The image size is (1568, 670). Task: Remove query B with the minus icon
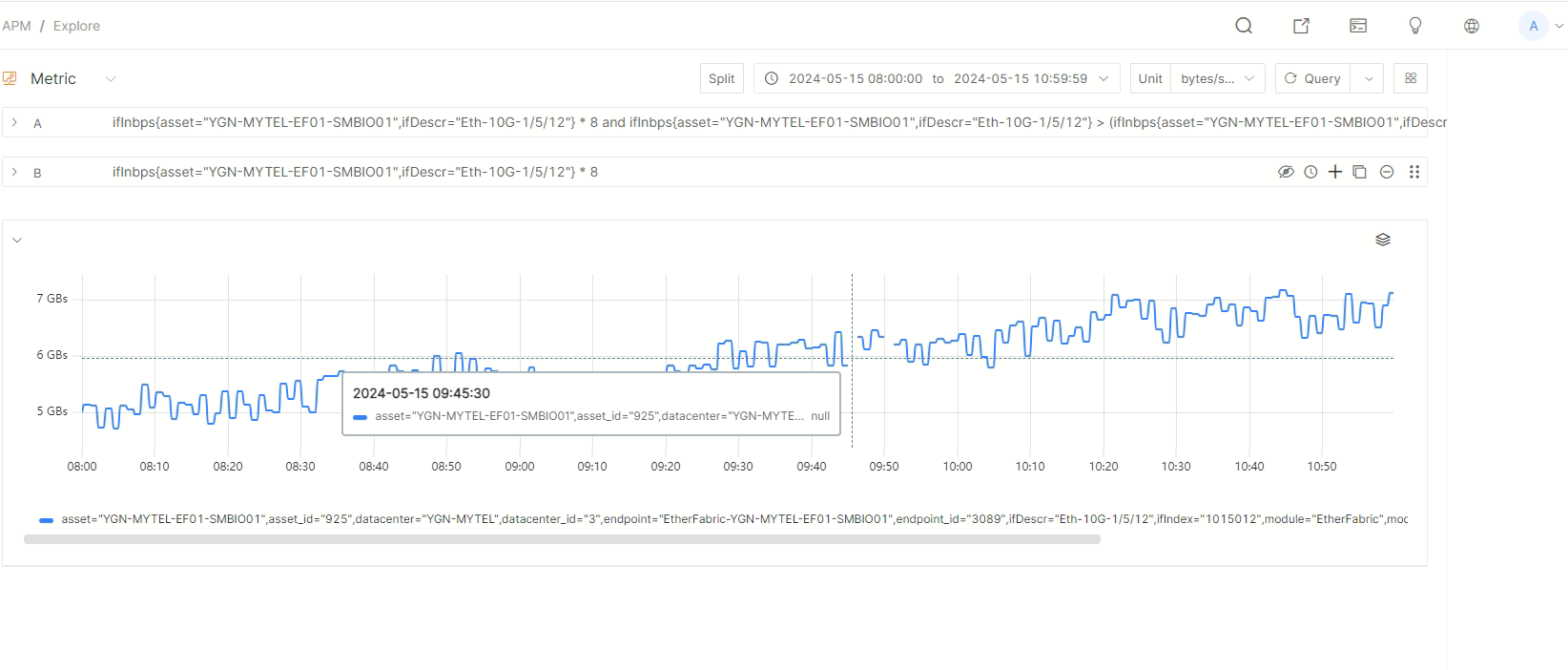[1387, 172]
